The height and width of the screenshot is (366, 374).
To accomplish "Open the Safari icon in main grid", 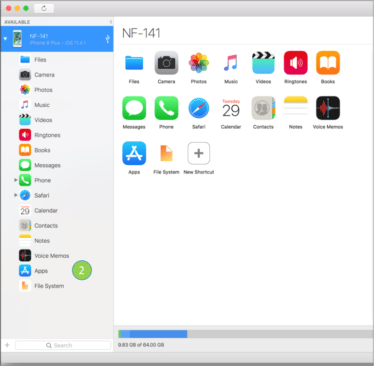I will click(199, 108).
